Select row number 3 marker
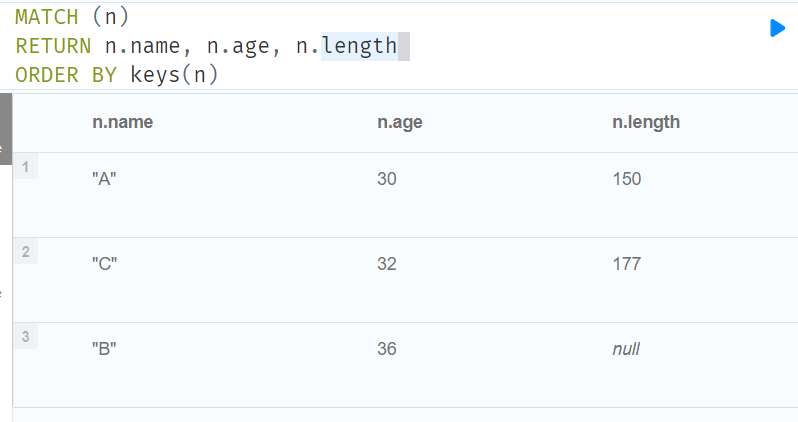798x422 pixels. click(x=26, y=336)
